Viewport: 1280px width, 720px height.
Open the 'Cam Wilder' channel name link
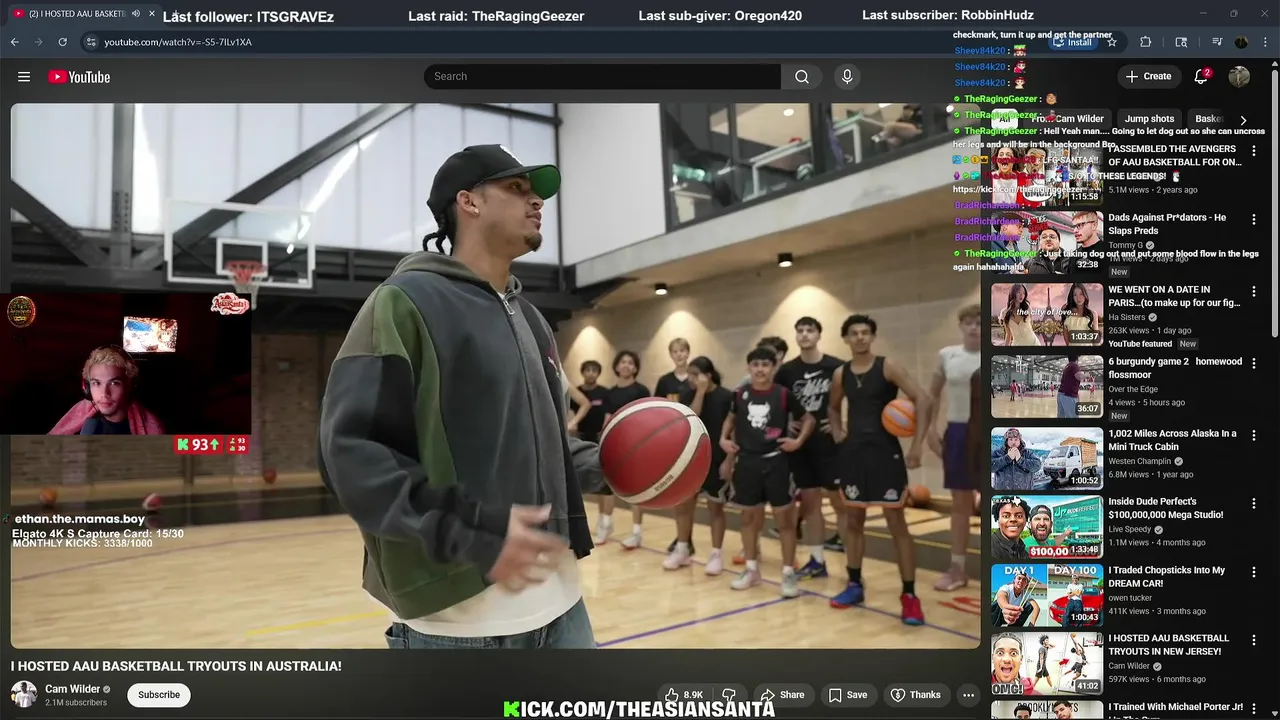(72, 689)
